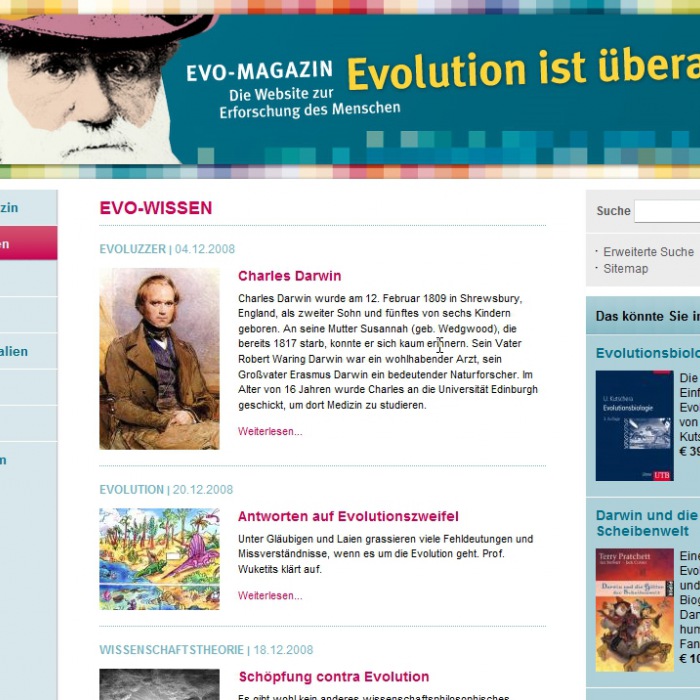700x700 pixels.
Task: Click the Evolutionsbiologie book cover
Action: pos(634,425)
